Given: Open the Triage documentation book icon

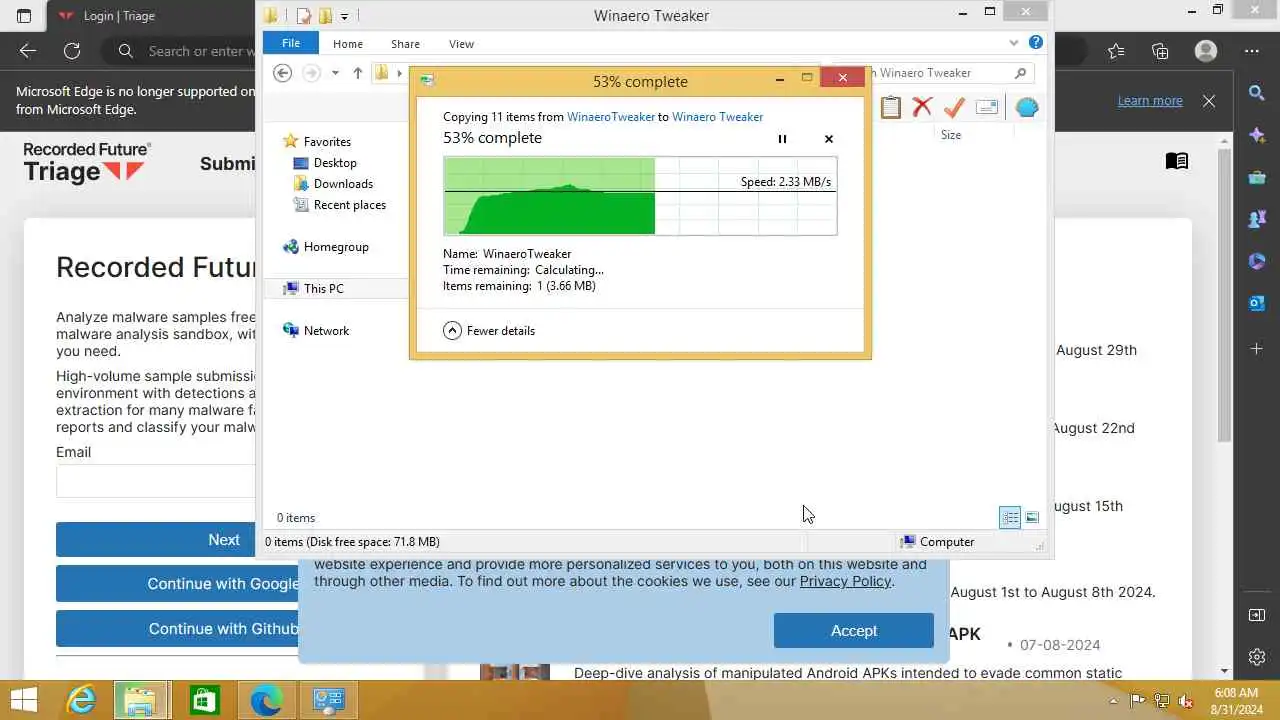Looking at the screenshot, I should (x=1177, y=162).
